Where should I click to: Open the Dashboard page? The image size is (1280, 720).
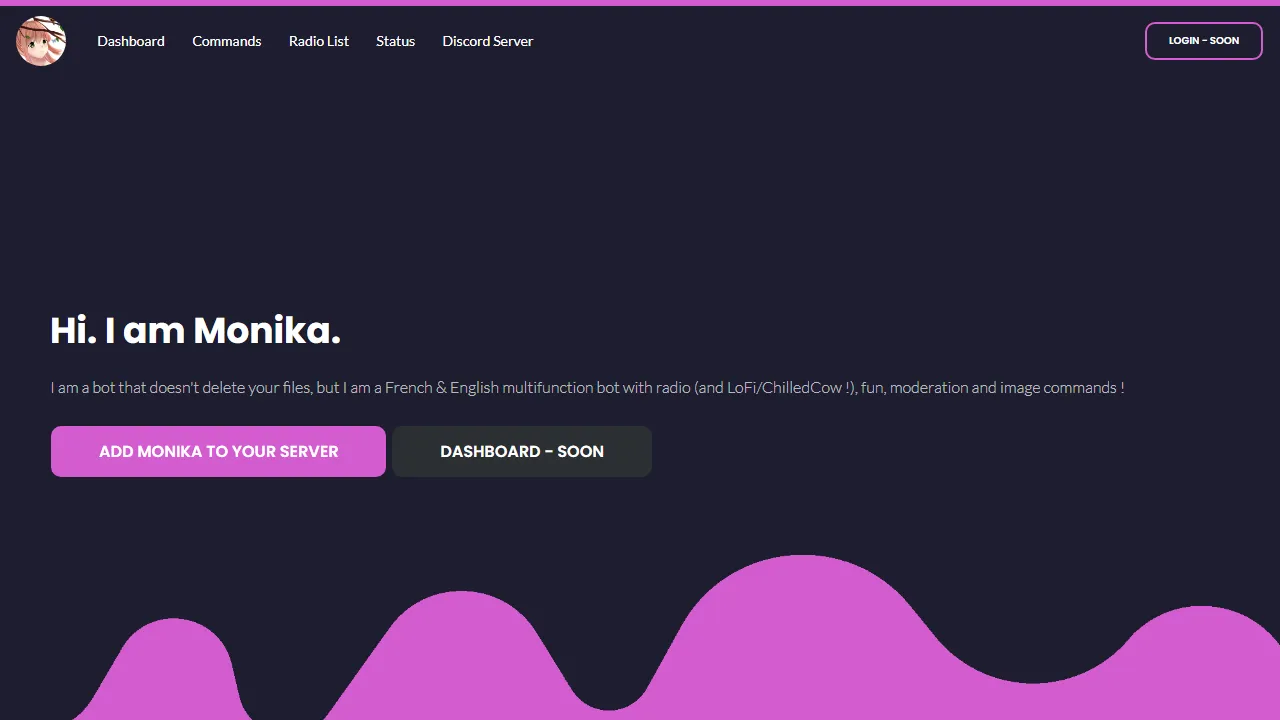point(130,41)
